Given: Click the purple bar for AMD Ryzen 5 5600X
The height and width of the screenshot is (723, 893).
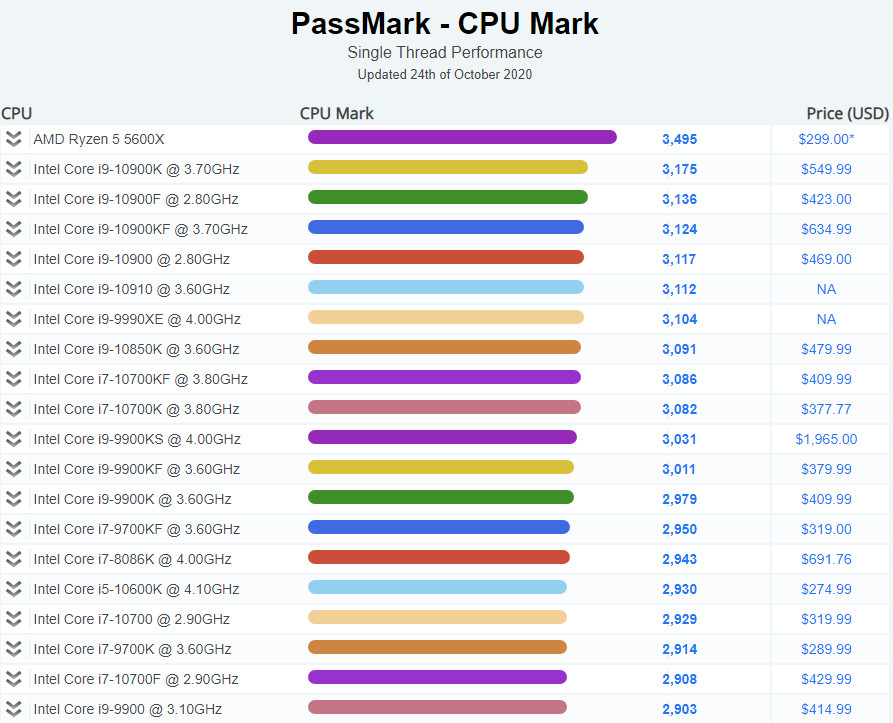Looking at the screenshot, I should 462,138.
